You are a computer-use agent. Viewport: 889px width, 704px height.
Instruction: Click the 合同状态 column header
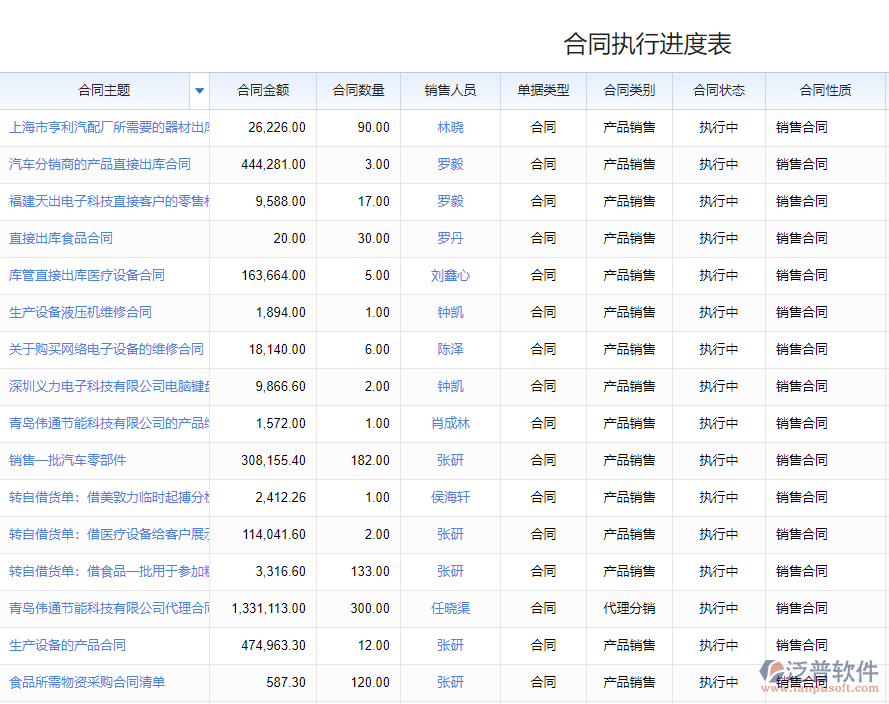click(x=719, y=91)
